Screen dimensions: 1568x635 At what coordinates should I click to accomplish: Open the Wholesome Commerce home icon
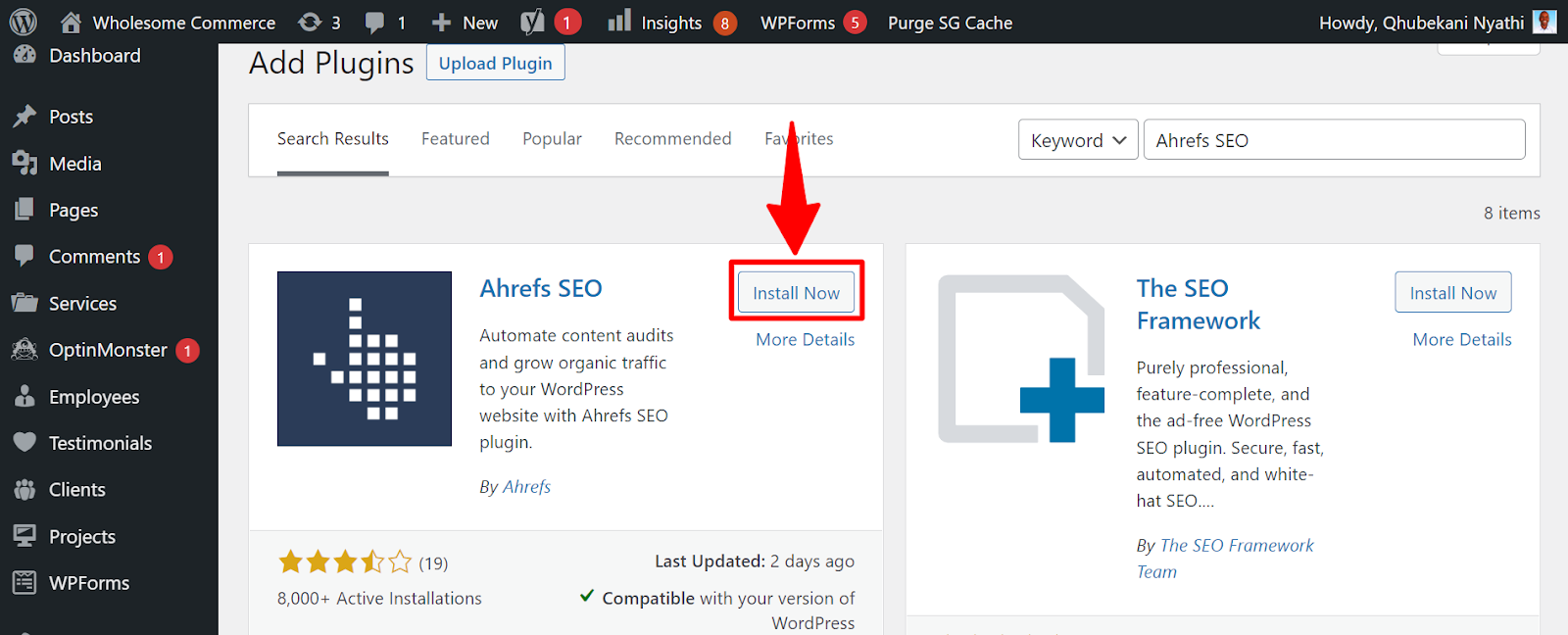71,22
